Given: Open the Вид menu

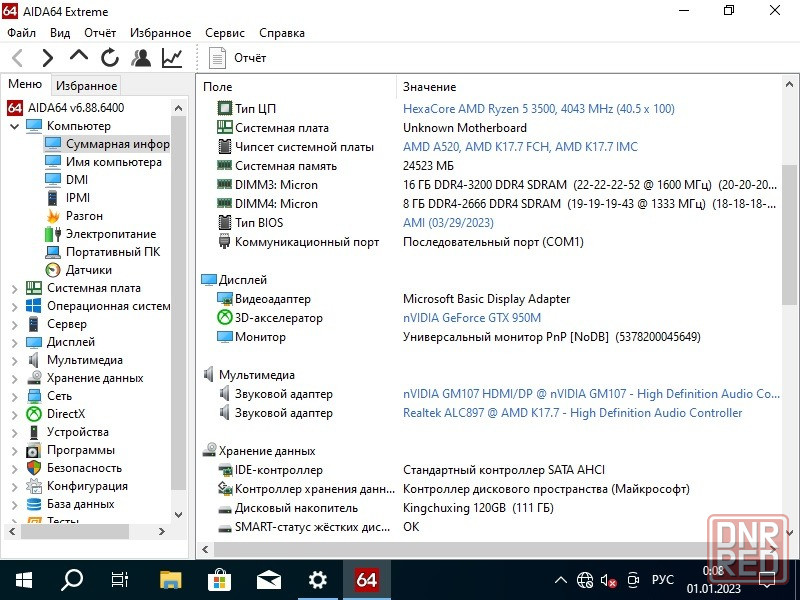Looking at the screenshot, I should click(x=60, y=33).
